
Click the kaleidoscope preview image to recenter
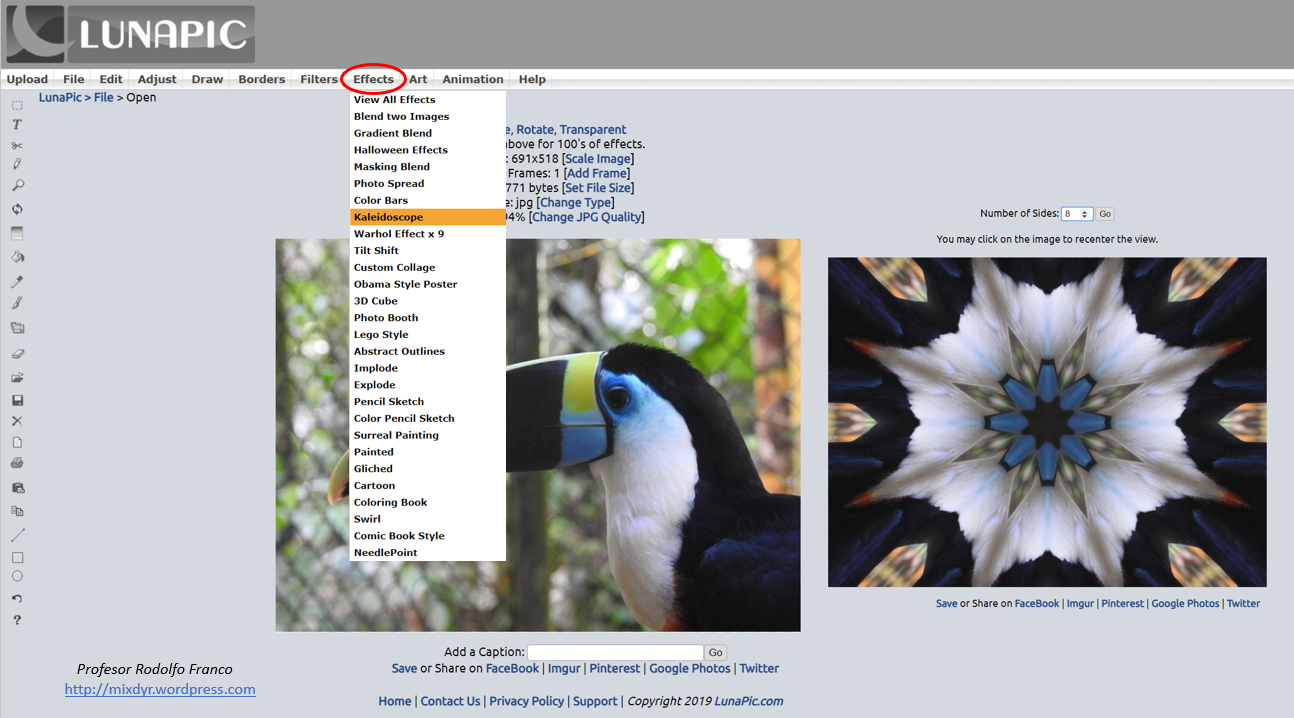pyautogui.click(x=1047, y=422)
